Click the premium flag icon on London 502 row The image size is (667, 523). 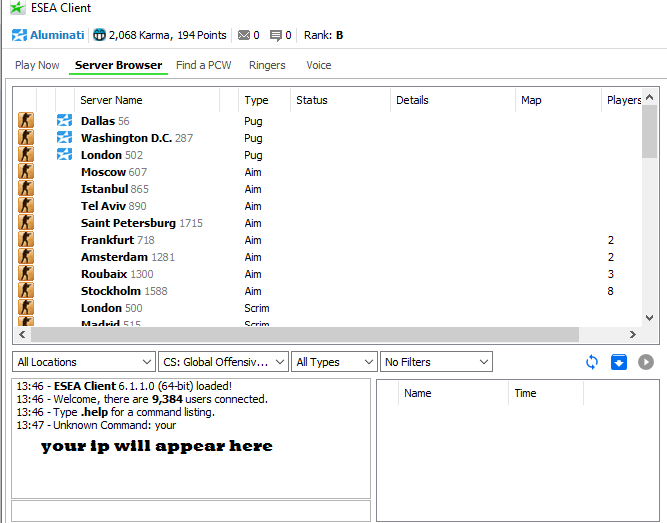click(64, 154)
